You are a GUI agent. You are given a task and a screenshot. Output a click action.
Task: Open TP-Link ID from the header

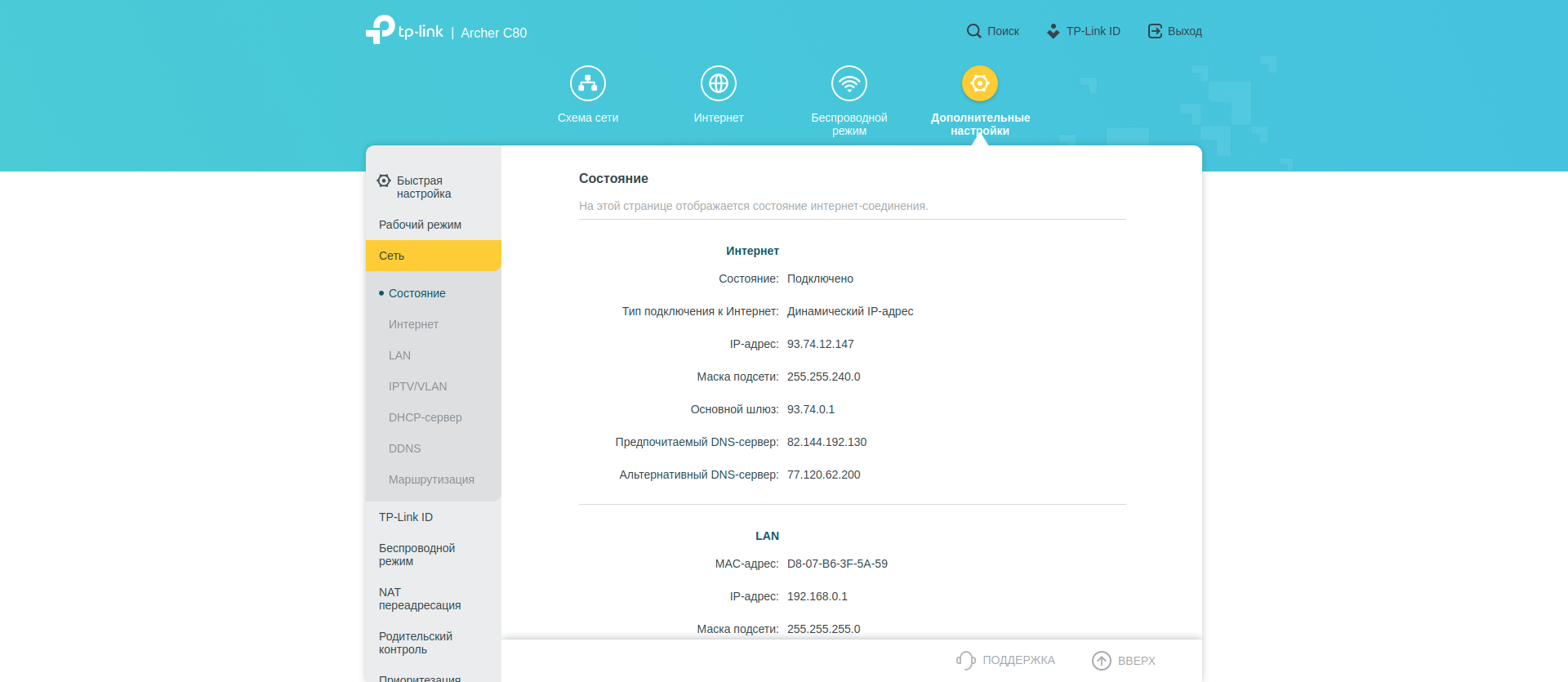(x=1084, y=31)
